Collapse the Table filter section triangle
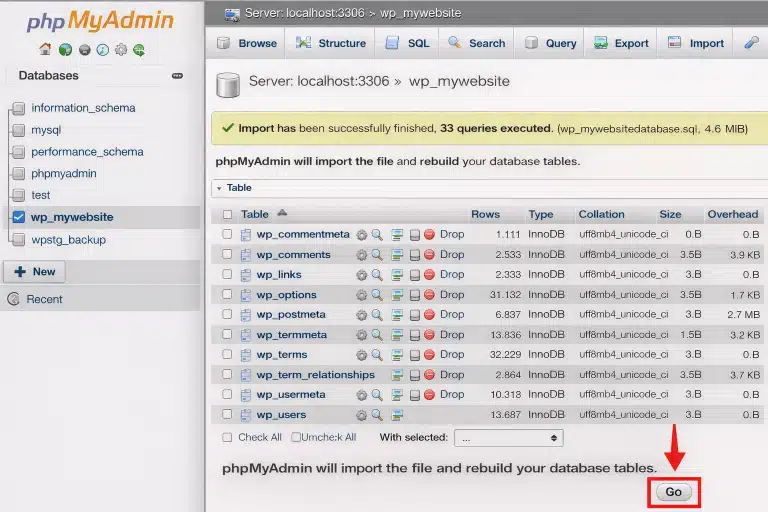 [219, 188]
